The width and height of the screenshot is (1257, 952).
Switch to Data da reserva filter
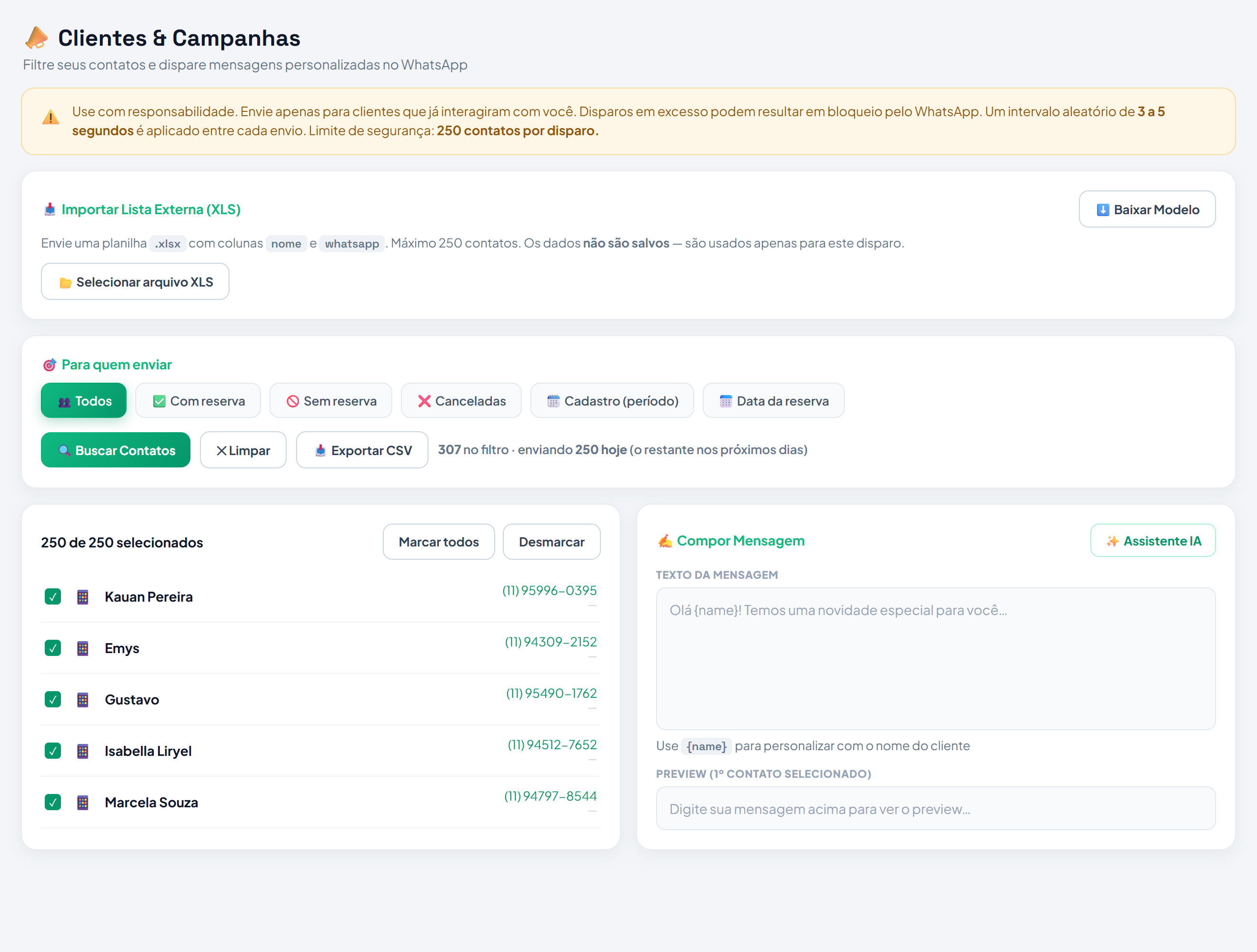click(773, 400)
